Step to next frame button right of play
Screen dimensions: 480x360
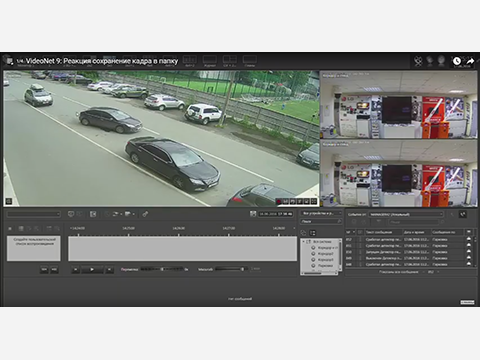click(109, 269)
